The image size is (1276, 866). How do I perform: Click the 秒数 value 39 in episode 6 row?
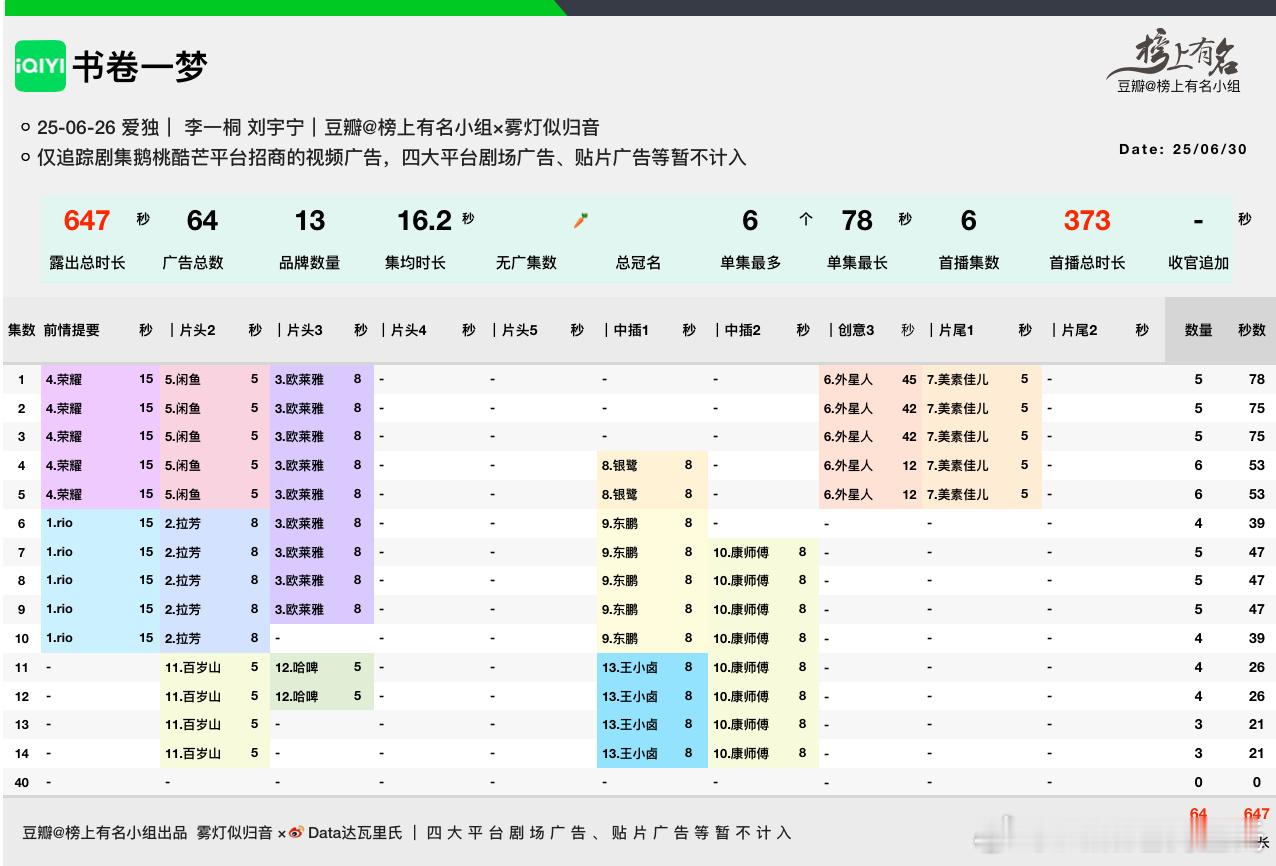click(1257, 523)
